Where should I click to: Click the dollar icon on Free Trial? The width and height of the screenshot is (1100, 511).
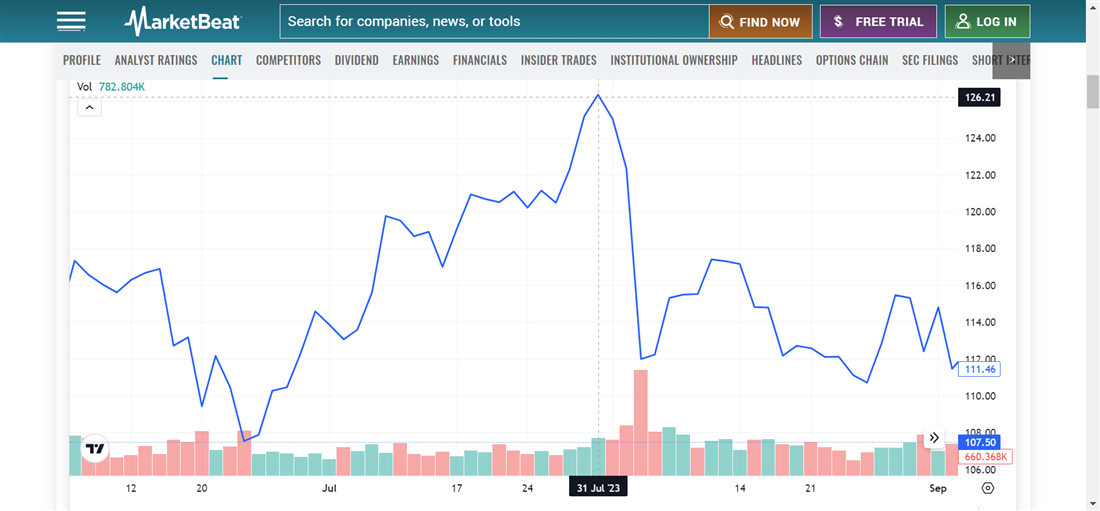pos(838,22)
